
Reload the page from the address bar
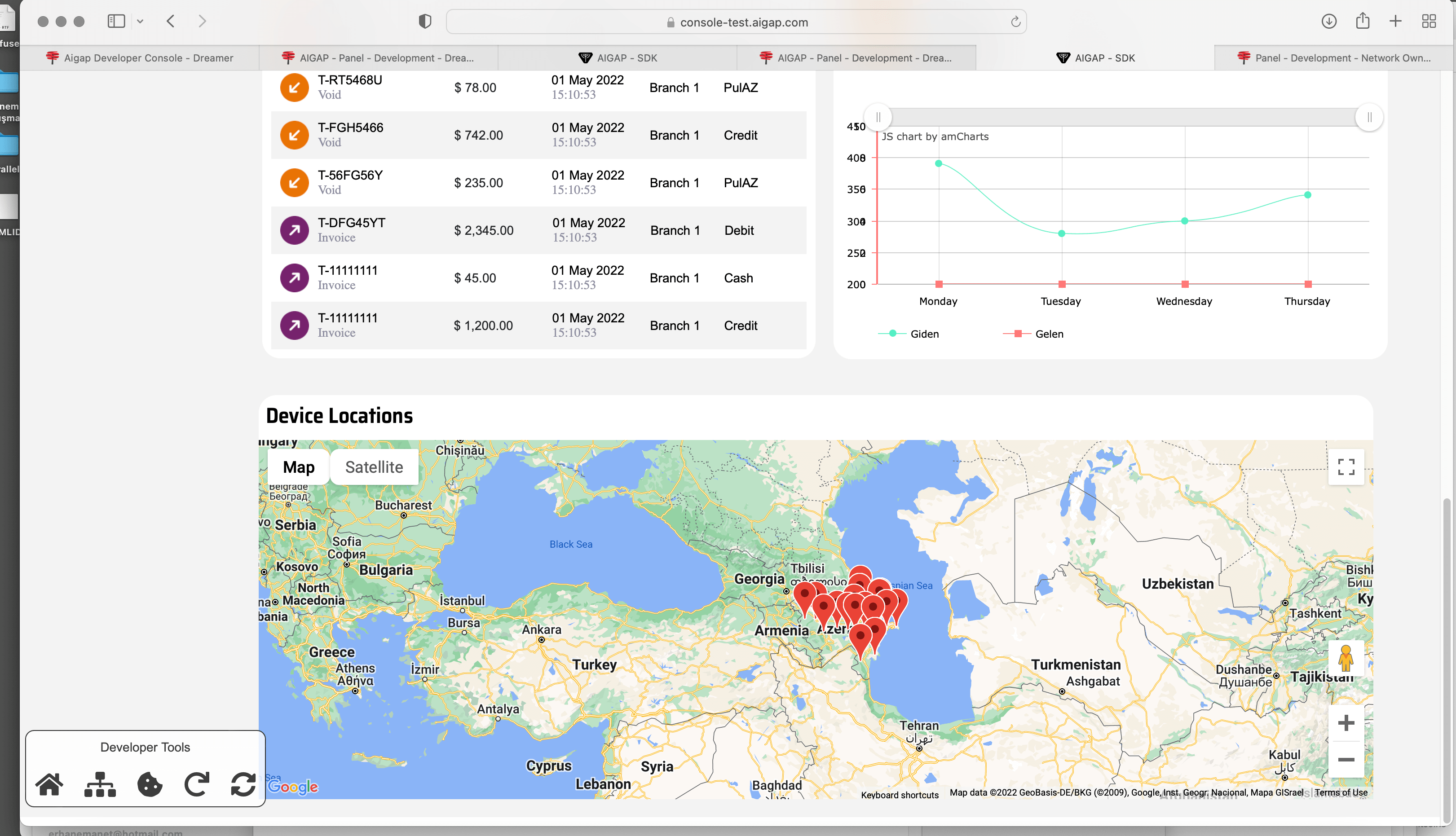tap(1015, 22)
